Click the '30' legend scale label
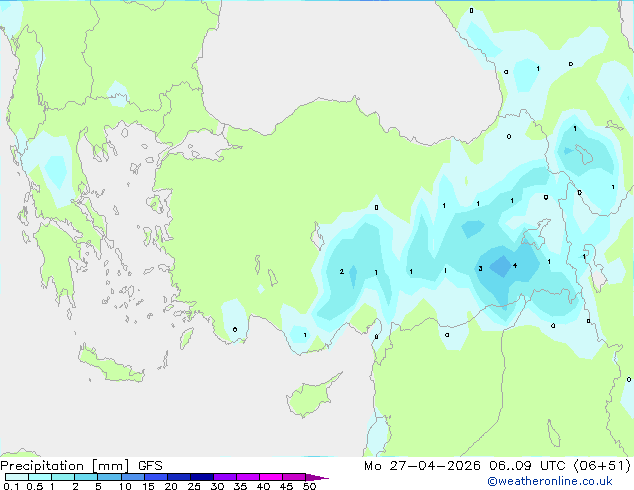The height and width of the screenshot is (490, 634). click(x=218, y=486)
